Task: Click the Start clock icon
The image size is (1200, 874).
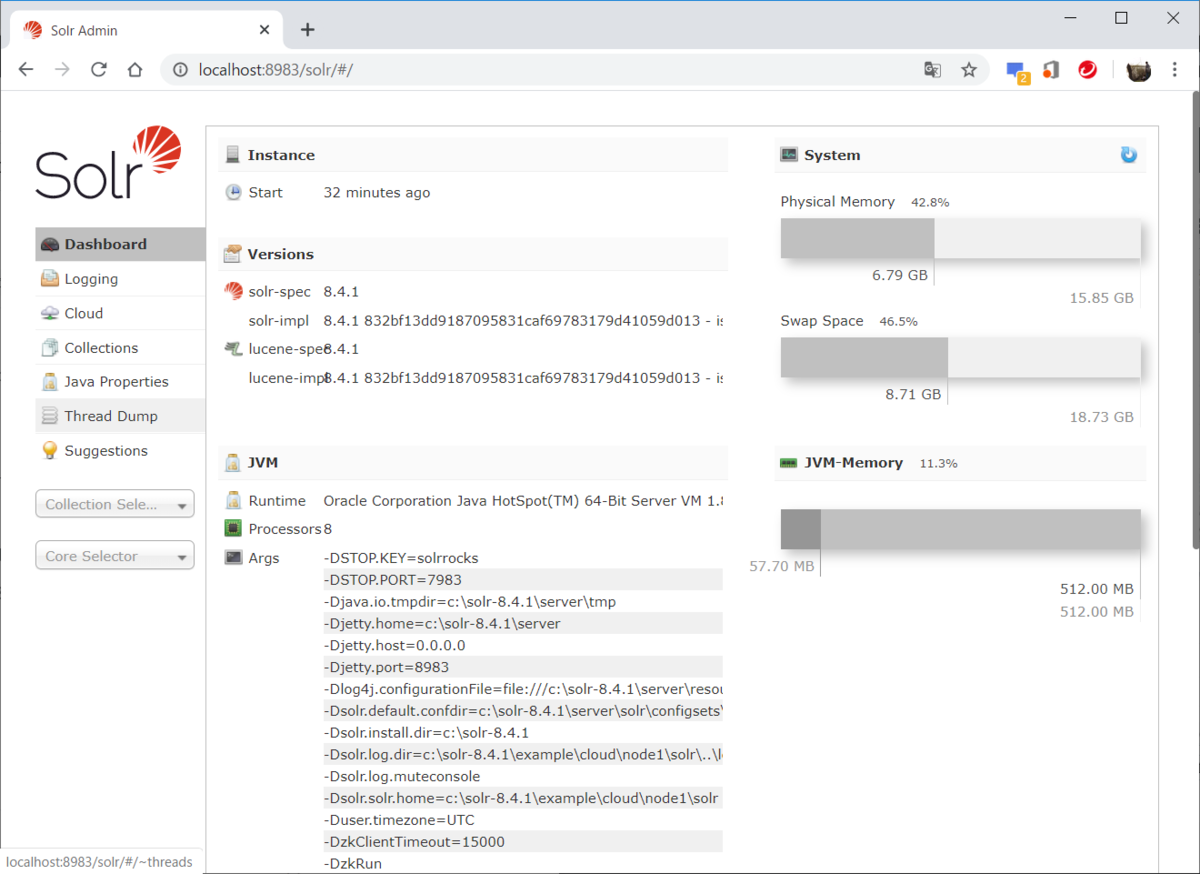Action: [233, 193]
